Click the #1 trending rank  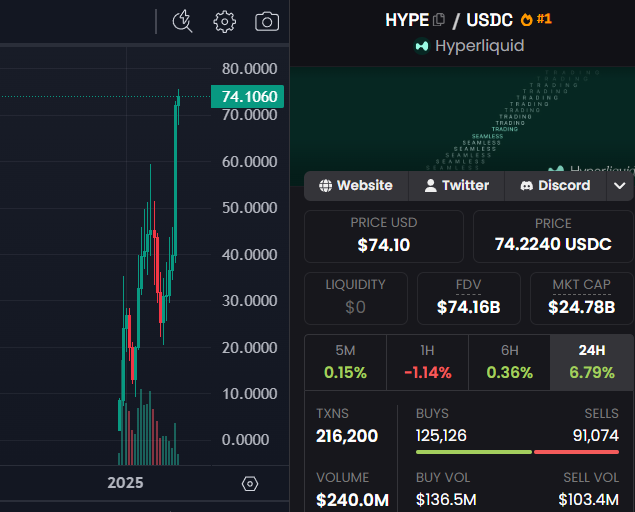pyautogui.click(x=544, y=19)
